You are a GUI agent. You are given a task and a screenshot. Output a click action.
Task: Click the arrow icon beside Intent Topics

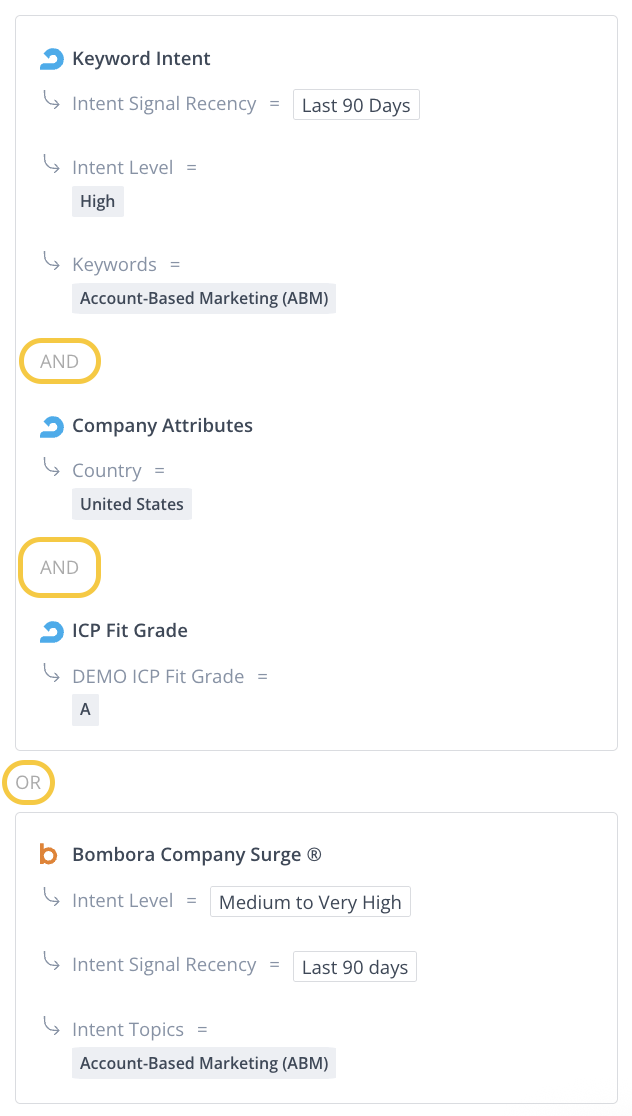(x=52, y=1028)
